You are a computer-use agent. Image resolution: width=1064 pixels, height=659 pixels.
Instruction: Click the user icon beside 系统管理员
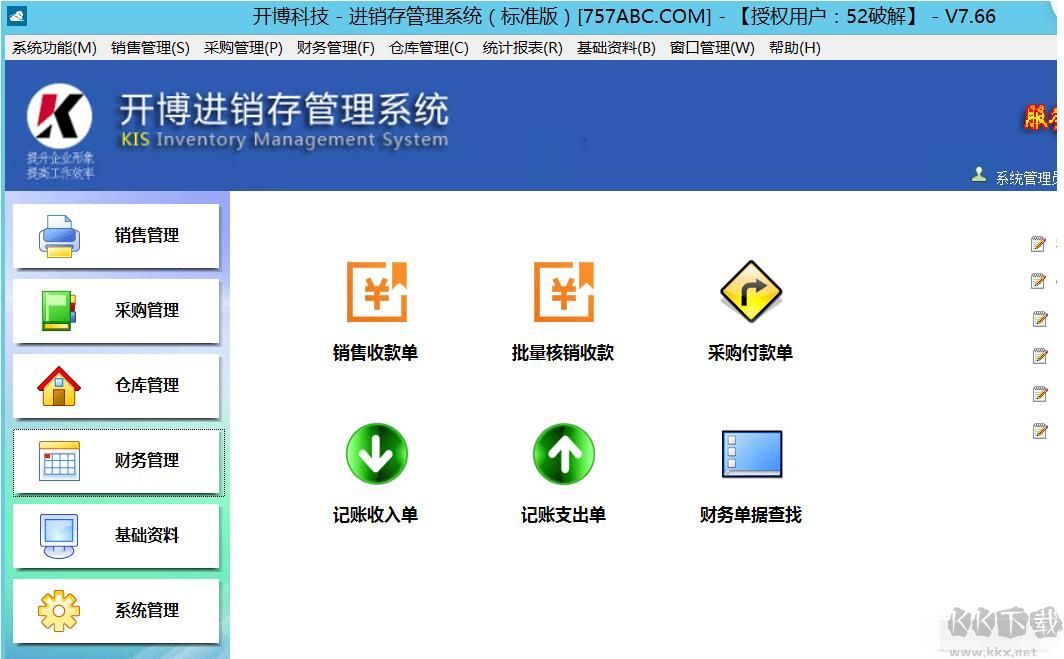(x=978, y=174)
